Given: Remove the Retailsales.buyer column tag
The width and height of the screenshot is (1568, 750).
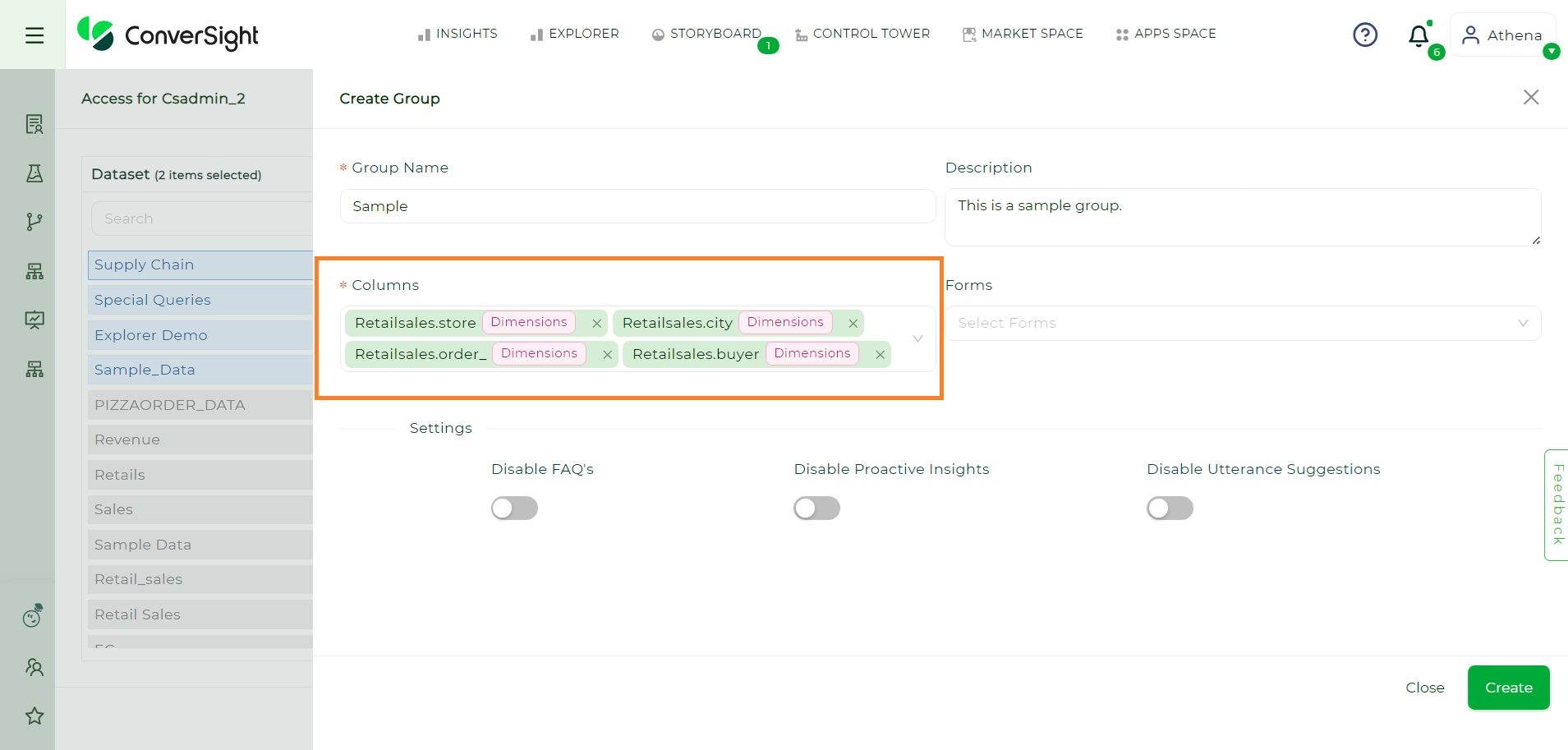Looking at the screenshot, I should tap(881, 355).
